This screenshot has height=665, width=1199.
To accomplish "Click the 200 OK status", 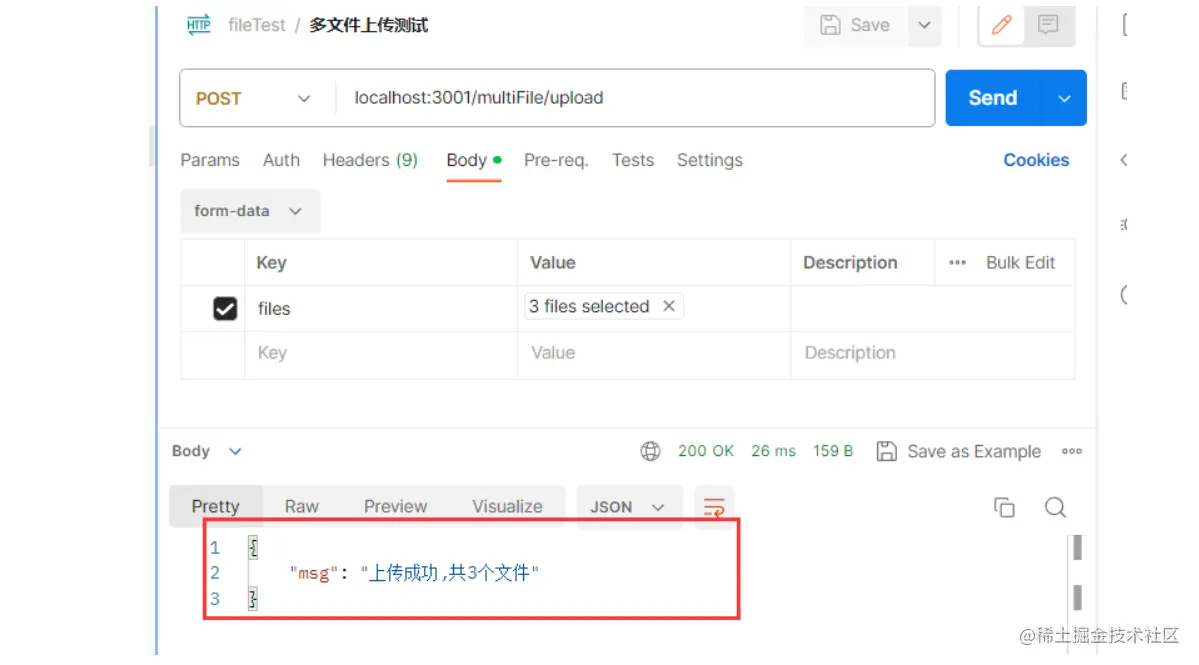I will tap(706, 452).
